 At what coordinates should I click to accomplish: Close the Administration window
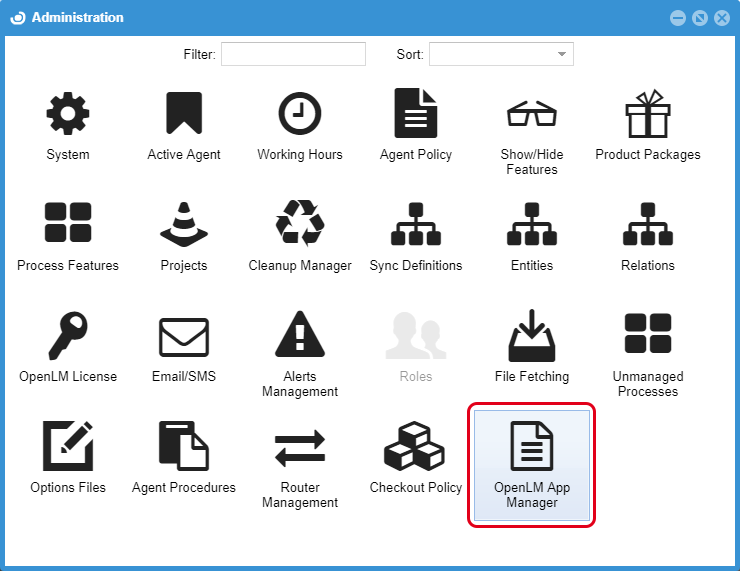(721, 18)
